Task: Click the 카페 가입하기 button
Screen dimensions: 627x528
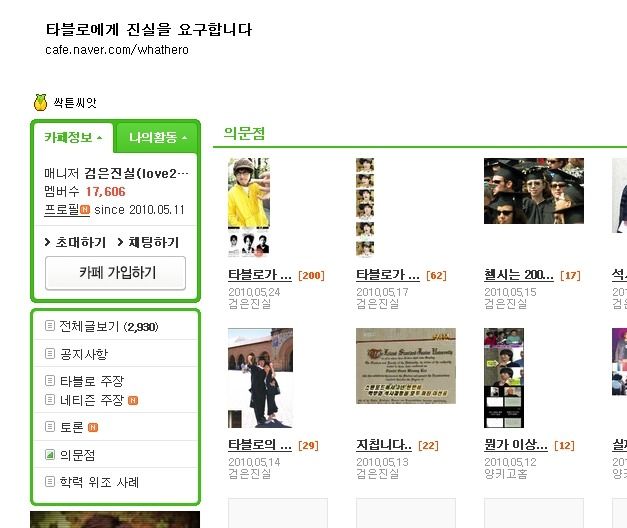Action: 116,273
